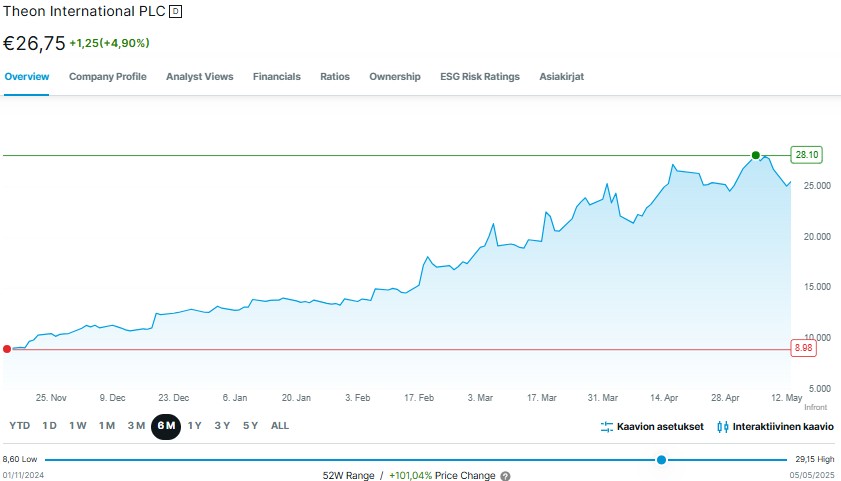Click the help icon beside Price Change

click(x=505, y=476)
